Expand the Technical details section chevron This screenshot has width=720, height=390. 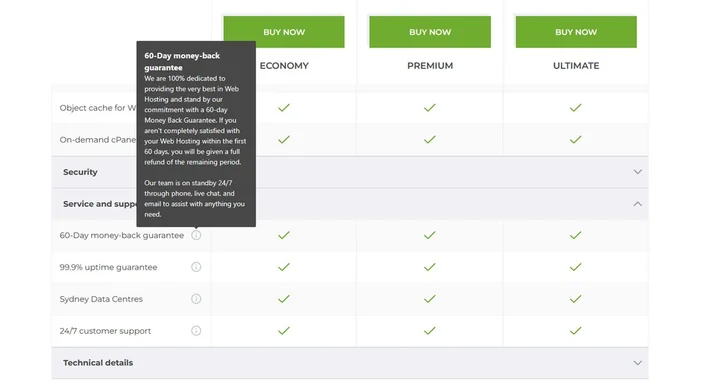click(x=637, y=363)
